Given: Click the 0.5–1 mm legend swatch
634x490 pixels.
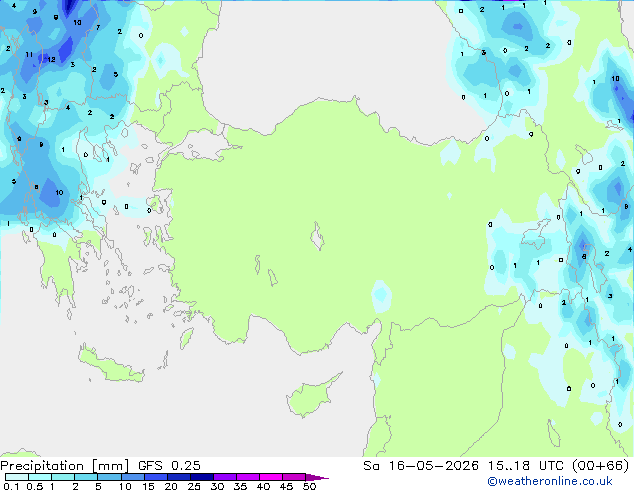Looking at the screenshot, I should click(40, 477).
